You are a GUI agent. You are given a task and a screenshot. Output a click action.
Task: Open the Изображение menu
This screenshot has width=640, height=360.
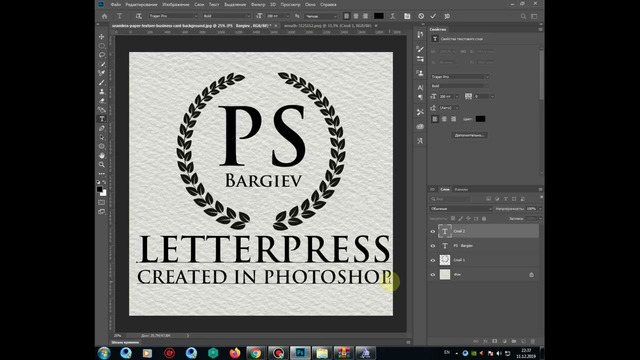(176, 4)
